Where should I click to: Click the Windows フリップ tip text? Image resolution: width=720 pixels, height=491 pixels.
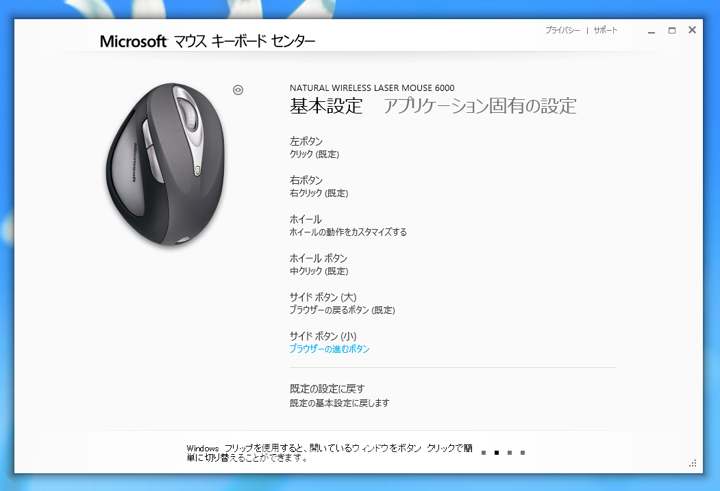coord(329,453)
